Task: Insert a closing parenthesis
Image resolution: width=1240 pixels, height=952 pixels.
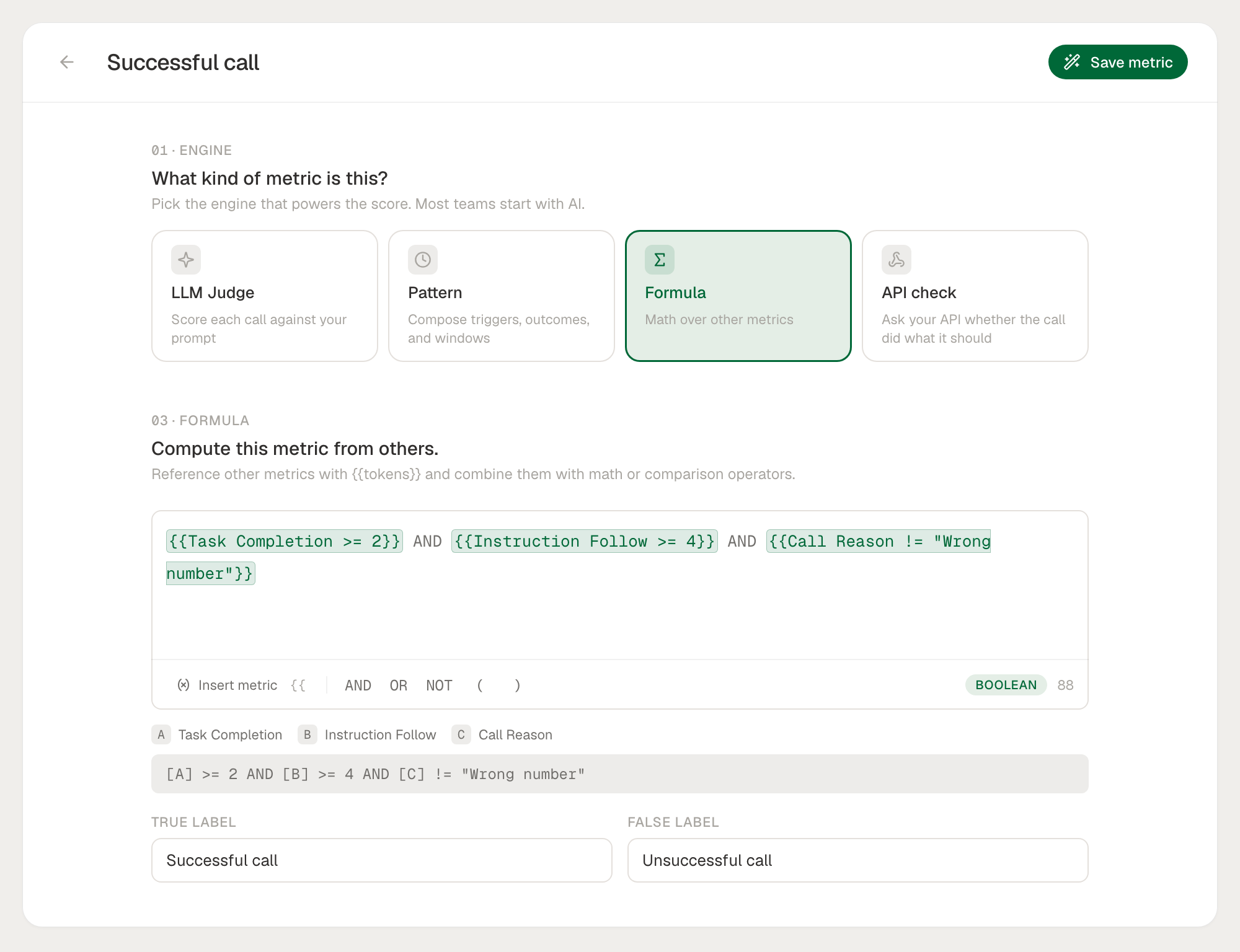Action: pos(517,685)
